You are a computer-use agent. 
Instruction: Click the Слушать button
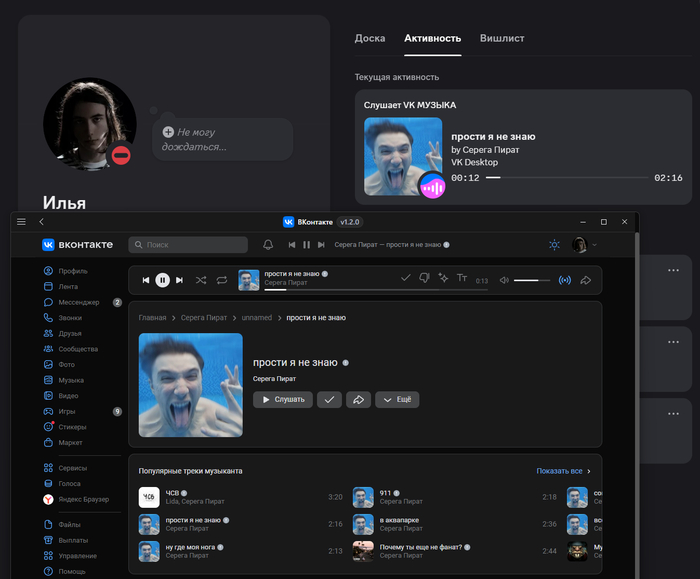click(x=283, y=400)
